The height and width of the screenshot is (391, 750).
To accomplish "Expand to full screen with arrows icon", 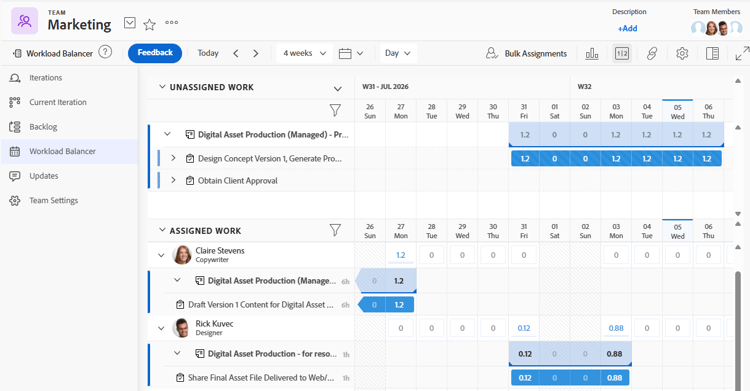I will 742,54.
